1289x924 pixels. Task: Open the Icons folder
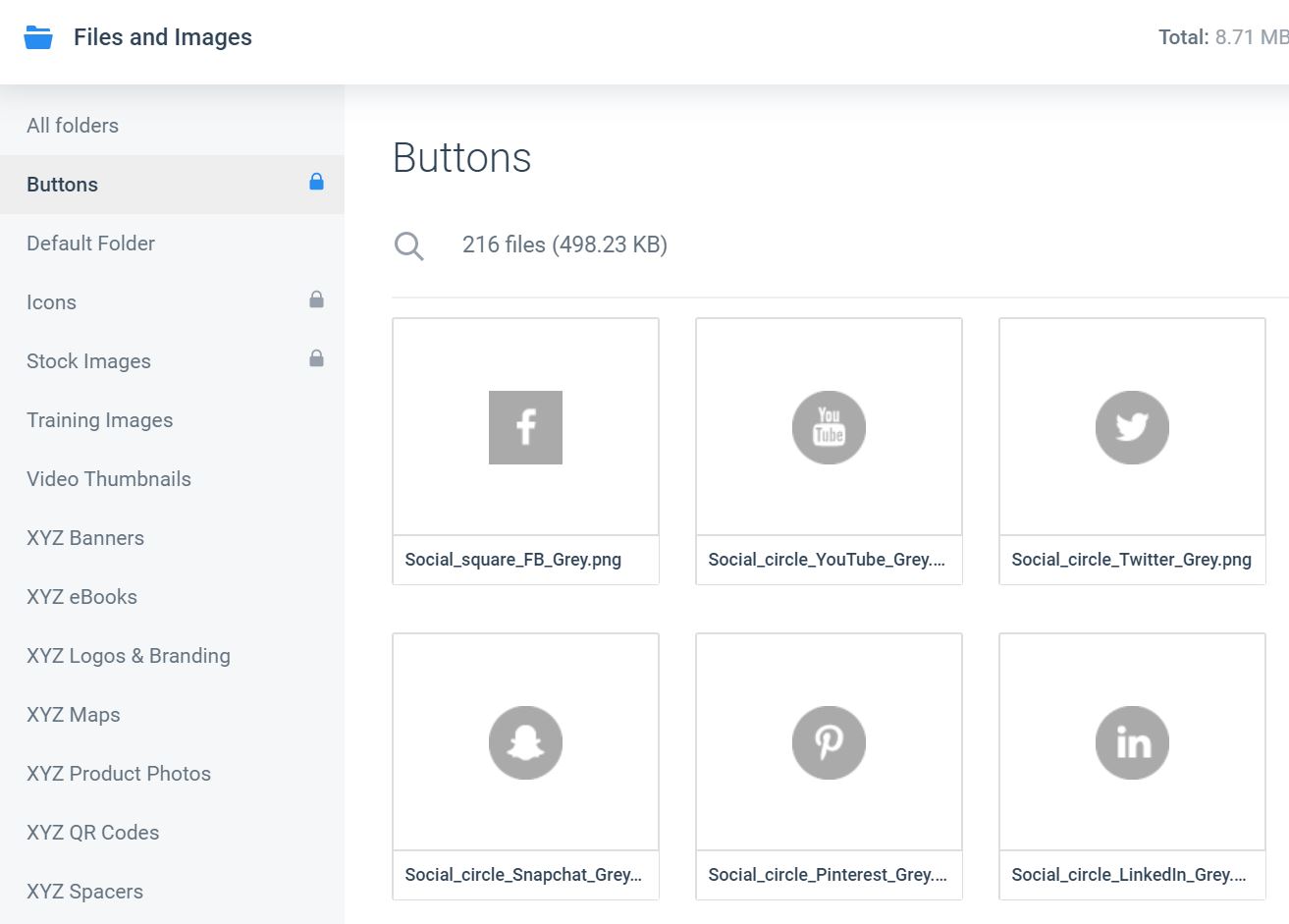pos(172,302)
